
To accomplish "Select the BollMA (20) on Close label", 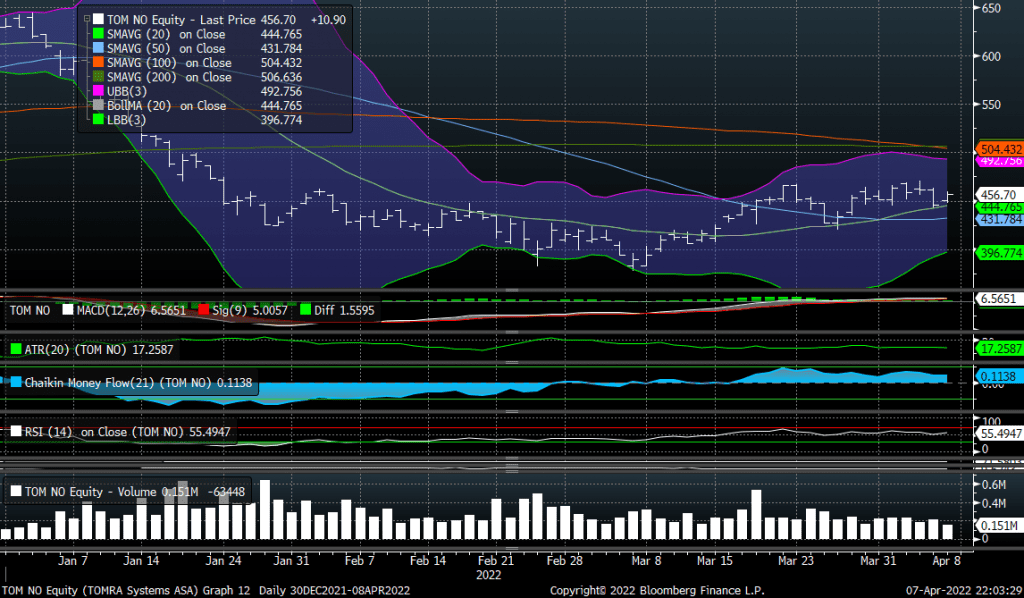I will click(x=167, y=105).
